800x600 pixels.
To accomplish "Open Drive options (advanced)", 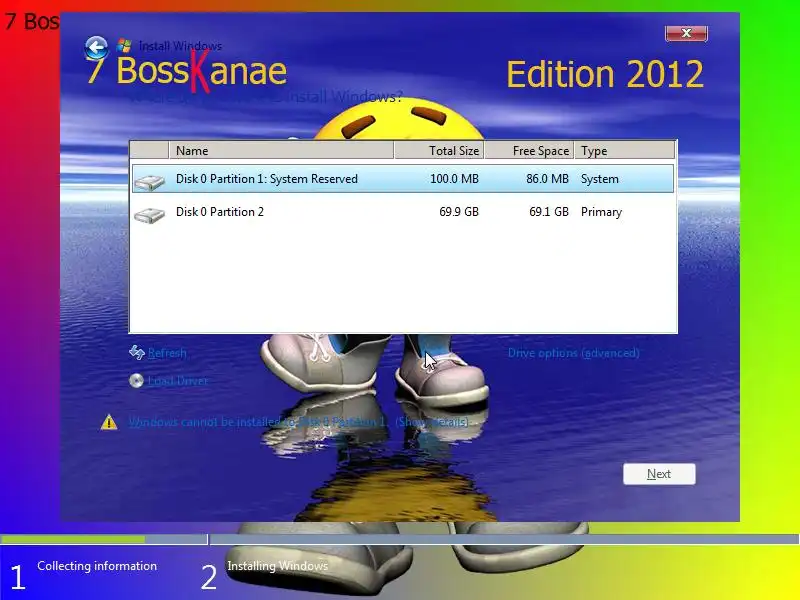I will 573,353.
